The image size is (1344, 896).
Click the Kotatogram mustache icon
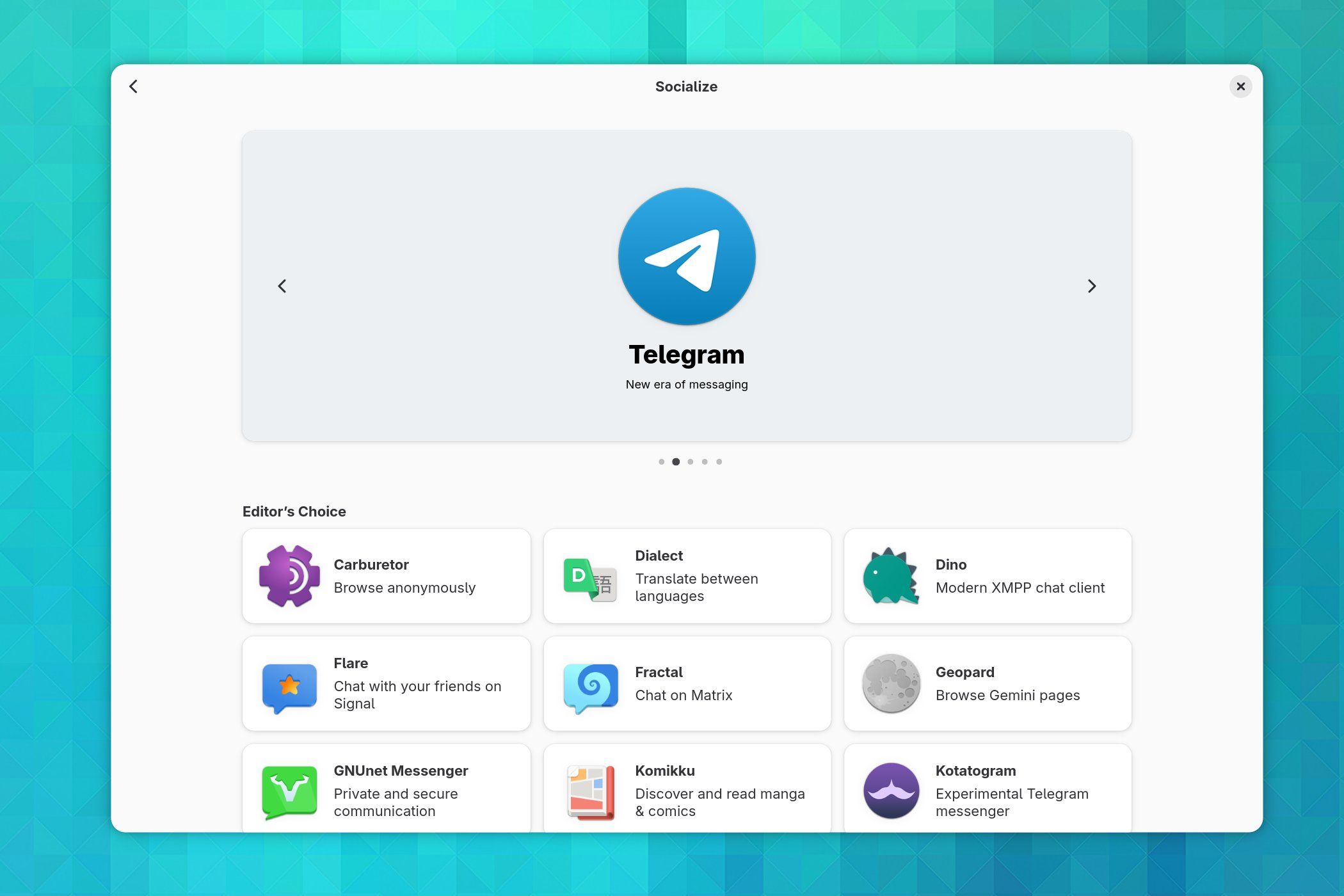[891, 791]
